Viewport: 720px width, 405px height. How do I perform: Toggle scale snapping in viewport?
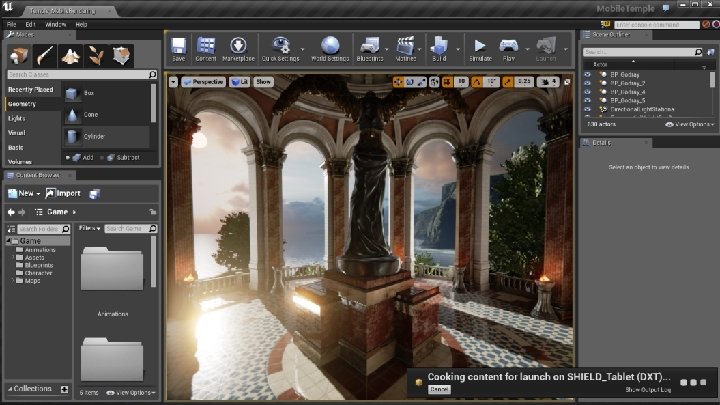pyautogui.click(x=507, y=82)
